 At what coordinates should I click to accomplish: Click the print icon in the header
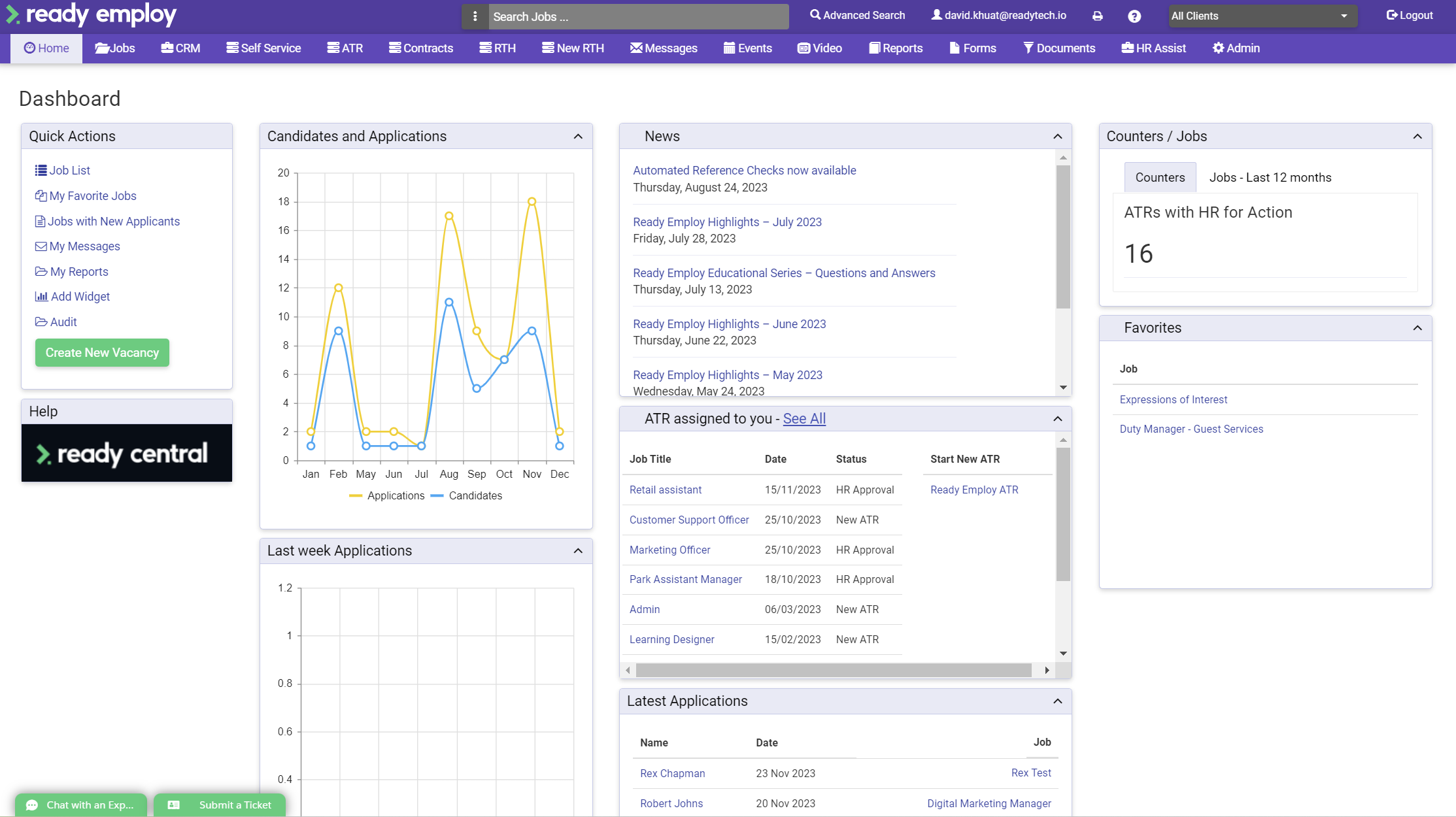1098,15
